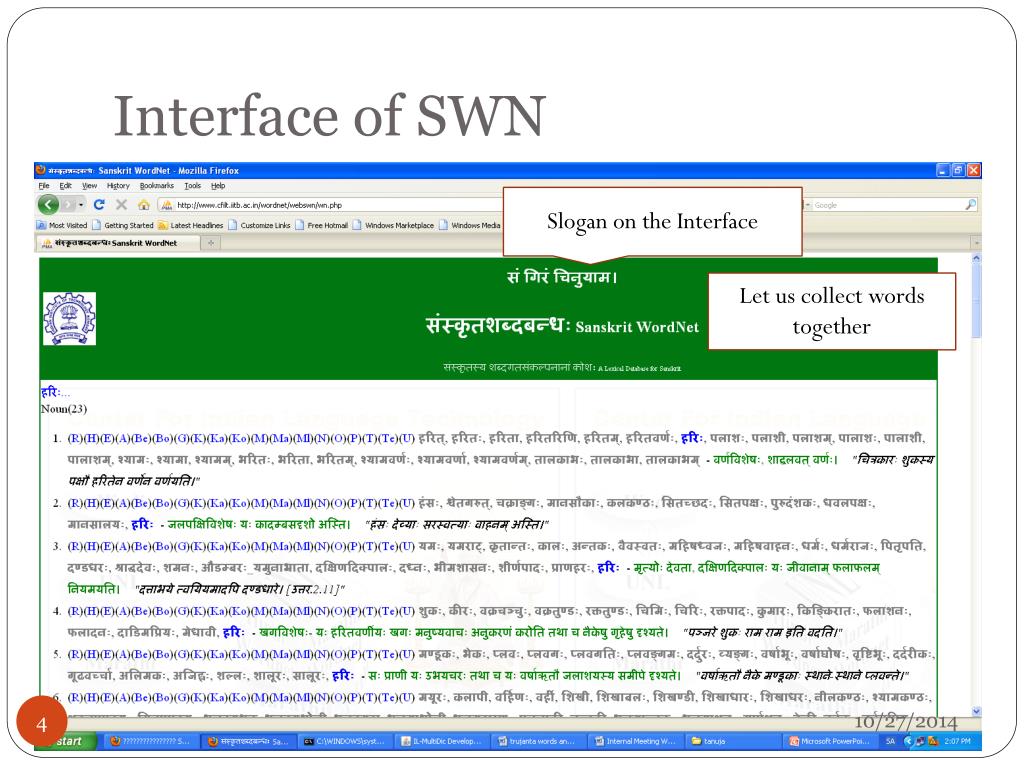Click the page scrollbar up arrow
1024x768 pixels.
[976, 258]
